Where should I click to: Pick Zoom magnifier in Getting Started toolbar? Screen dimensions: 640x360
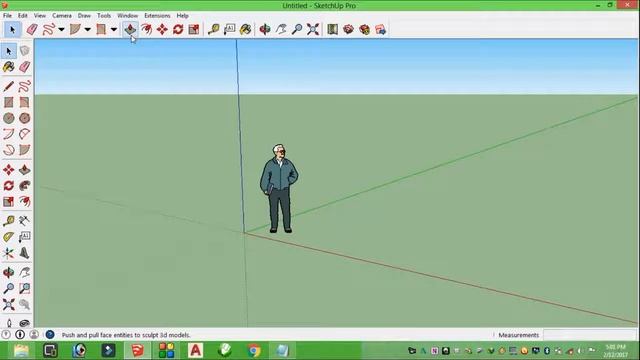[297, 29]
